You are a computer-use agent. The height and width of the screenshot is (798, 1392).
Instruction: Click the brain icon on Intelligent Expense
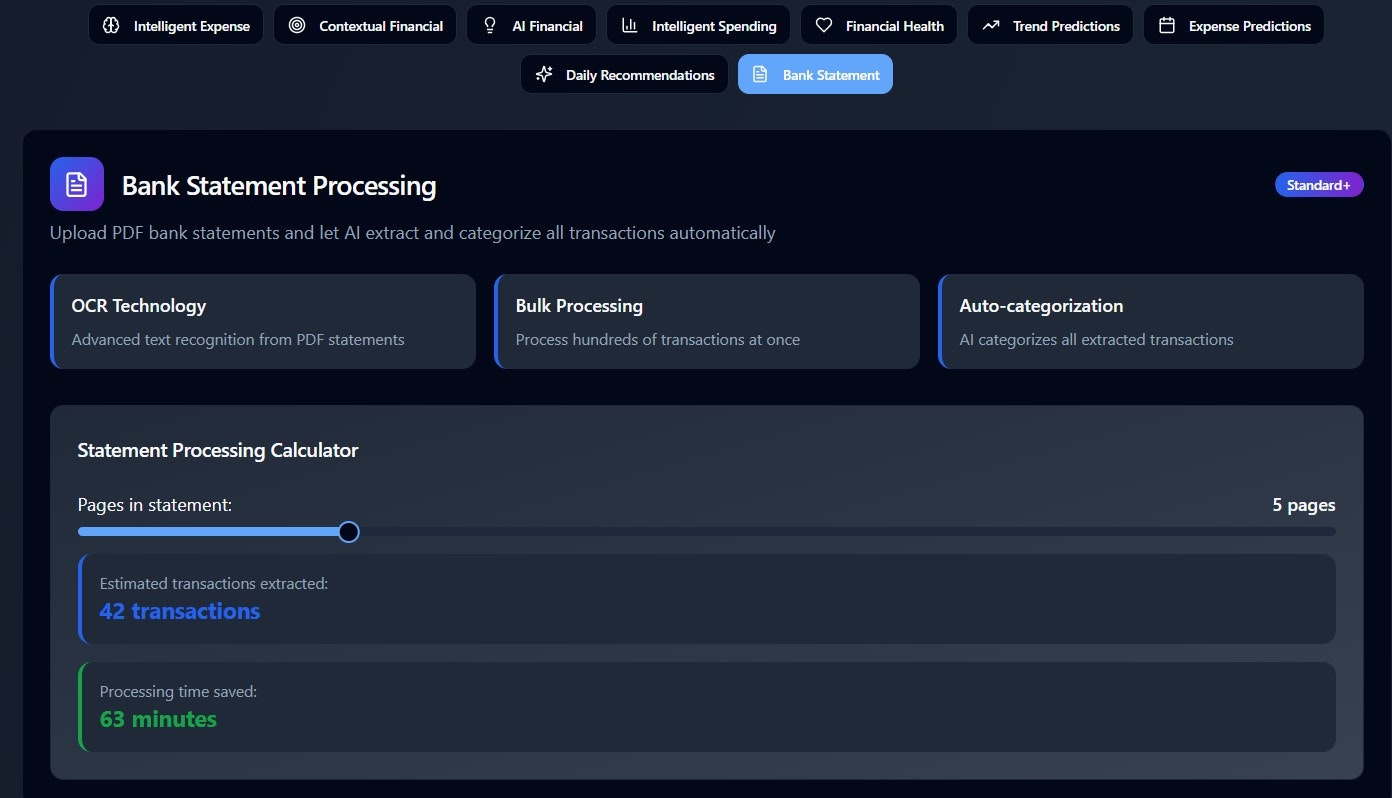(112, 26)
